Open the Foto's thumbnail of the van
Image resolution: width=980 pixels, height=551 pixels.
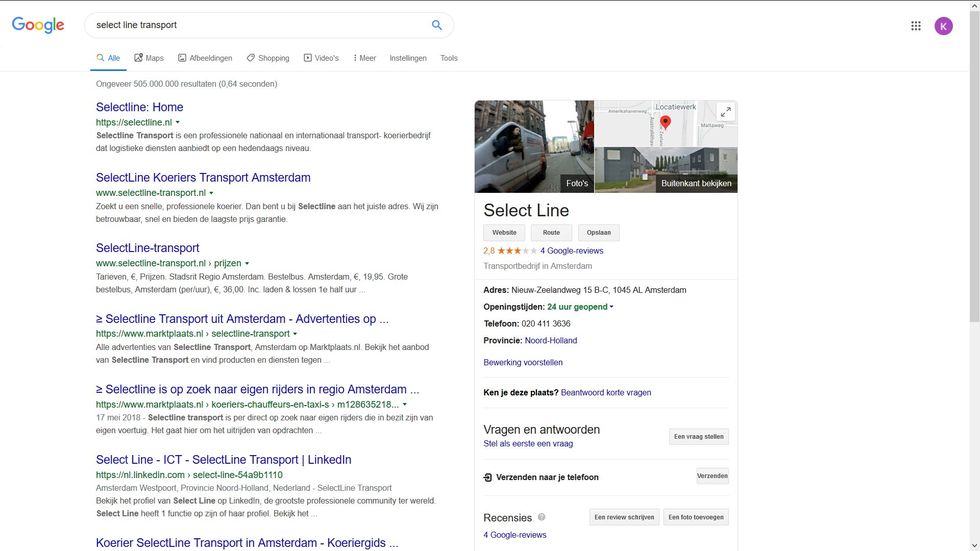[x=534, y=146]
